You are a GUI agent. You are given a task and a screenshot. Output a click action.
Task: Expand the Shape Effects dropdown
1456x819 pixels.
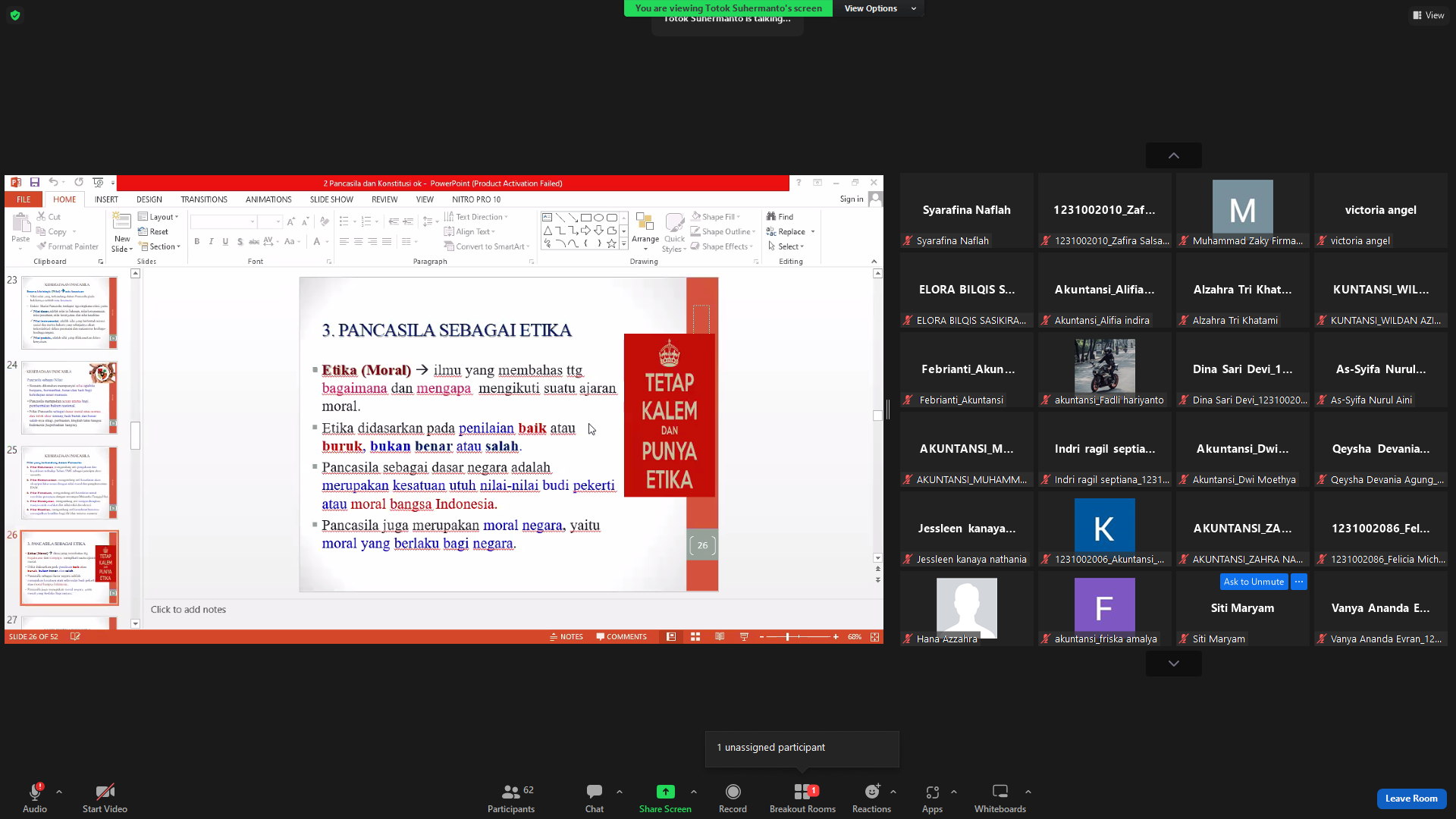coord(722,246)
